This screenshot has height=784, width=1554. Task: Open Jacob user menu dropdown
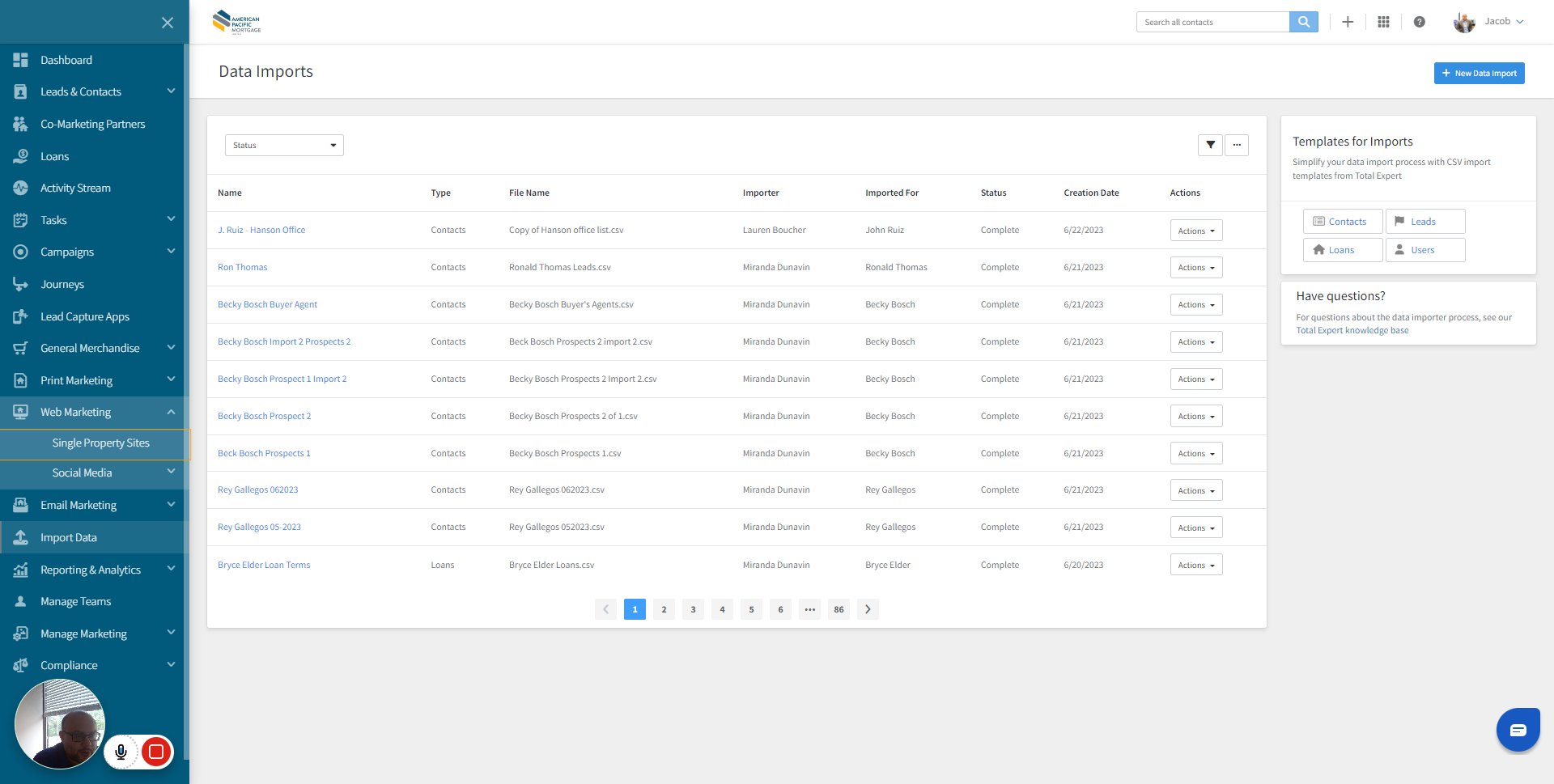(1505, 21)
